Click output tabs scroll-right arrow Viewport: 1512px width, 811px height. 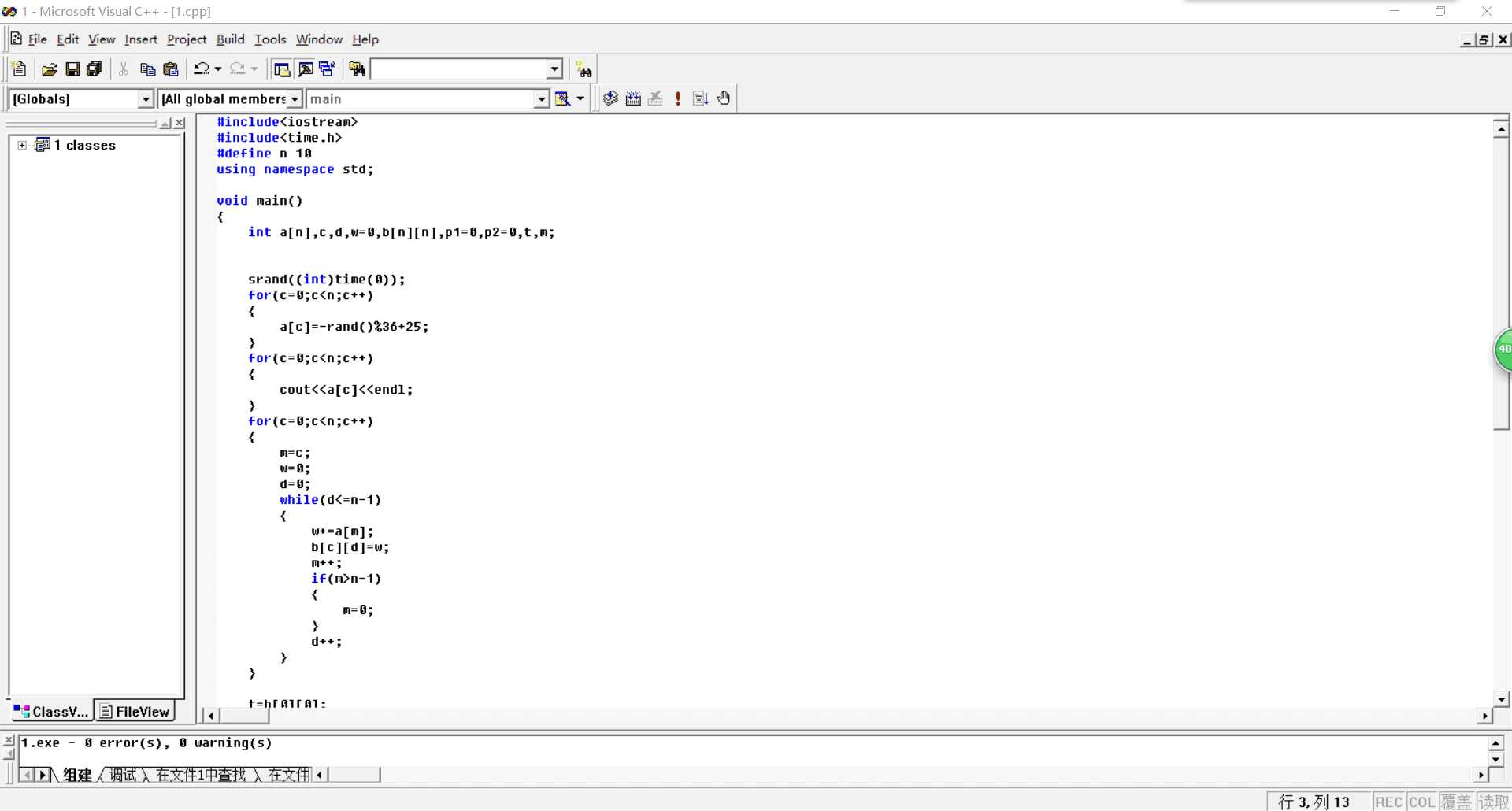pos(43,775)
